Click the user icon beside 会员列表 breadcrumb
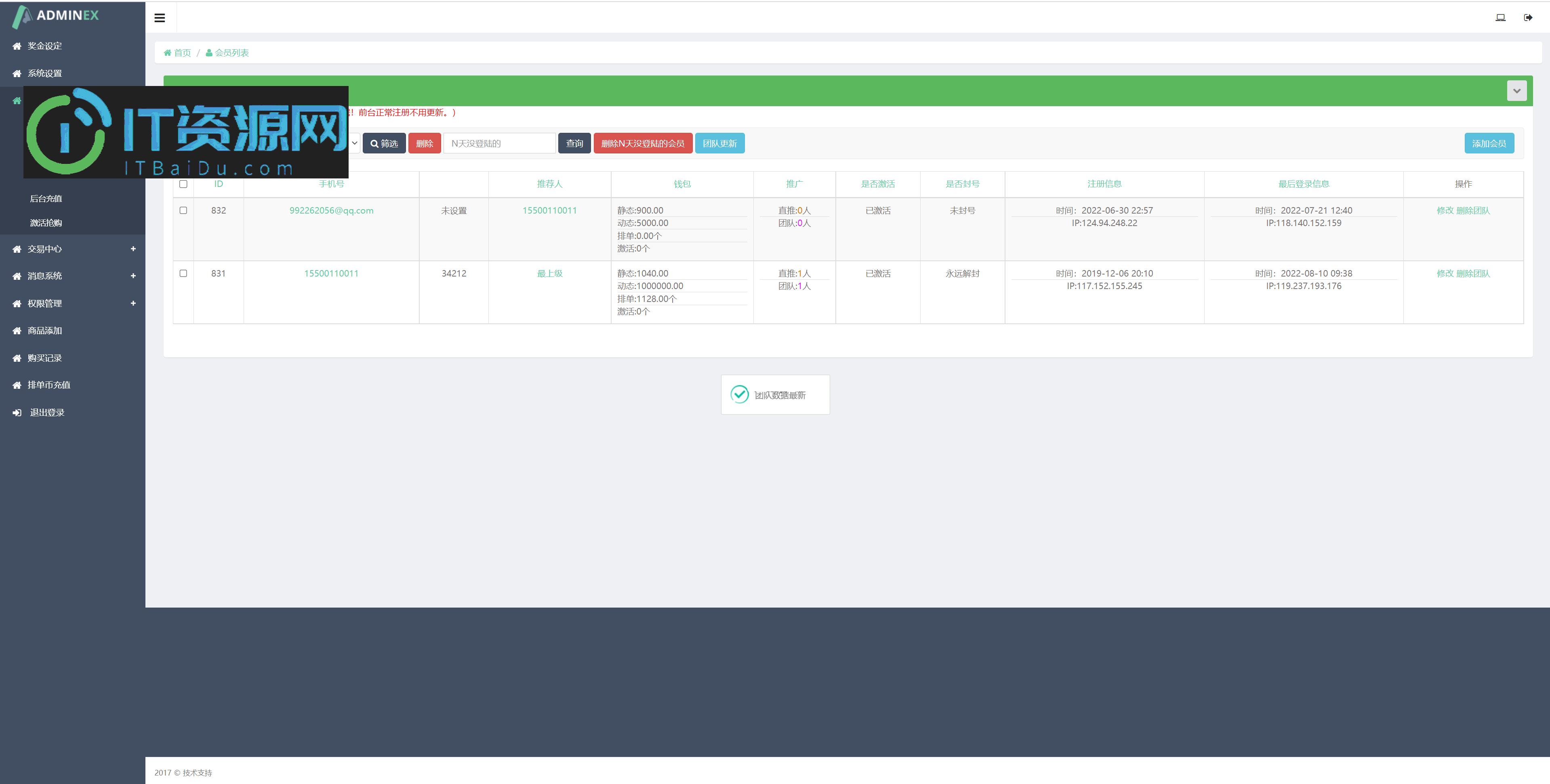 click(209, 53)
